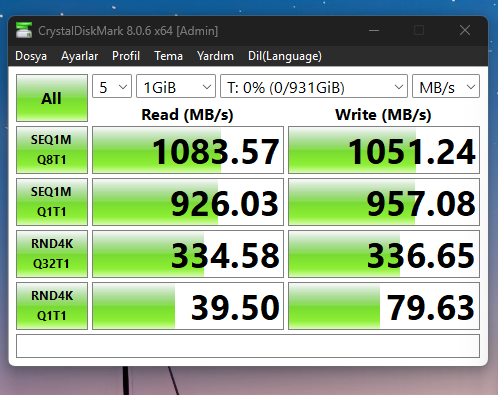This screenshot has width=498, height=395.
Task: Close the CrystalDiskMark window
Action: [x=465, y=31]
